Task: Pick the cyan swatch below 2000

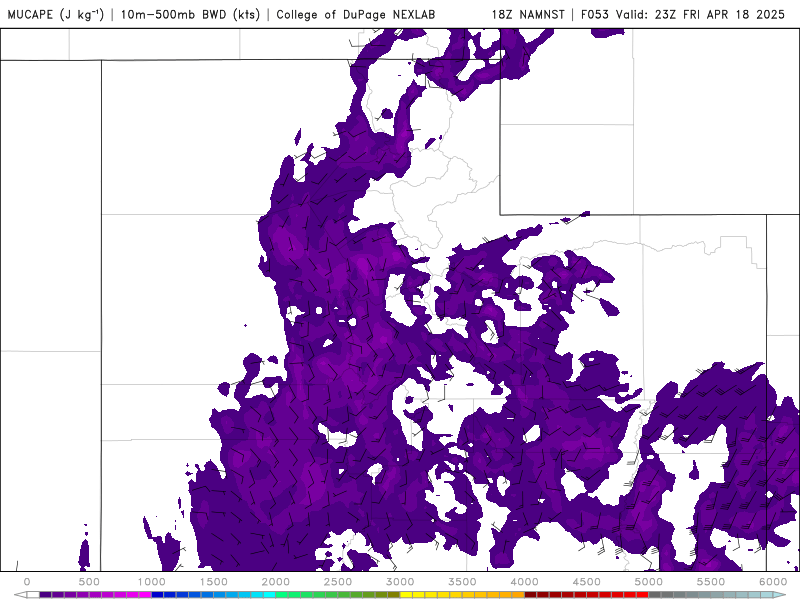Action: [x=269, y=595]
